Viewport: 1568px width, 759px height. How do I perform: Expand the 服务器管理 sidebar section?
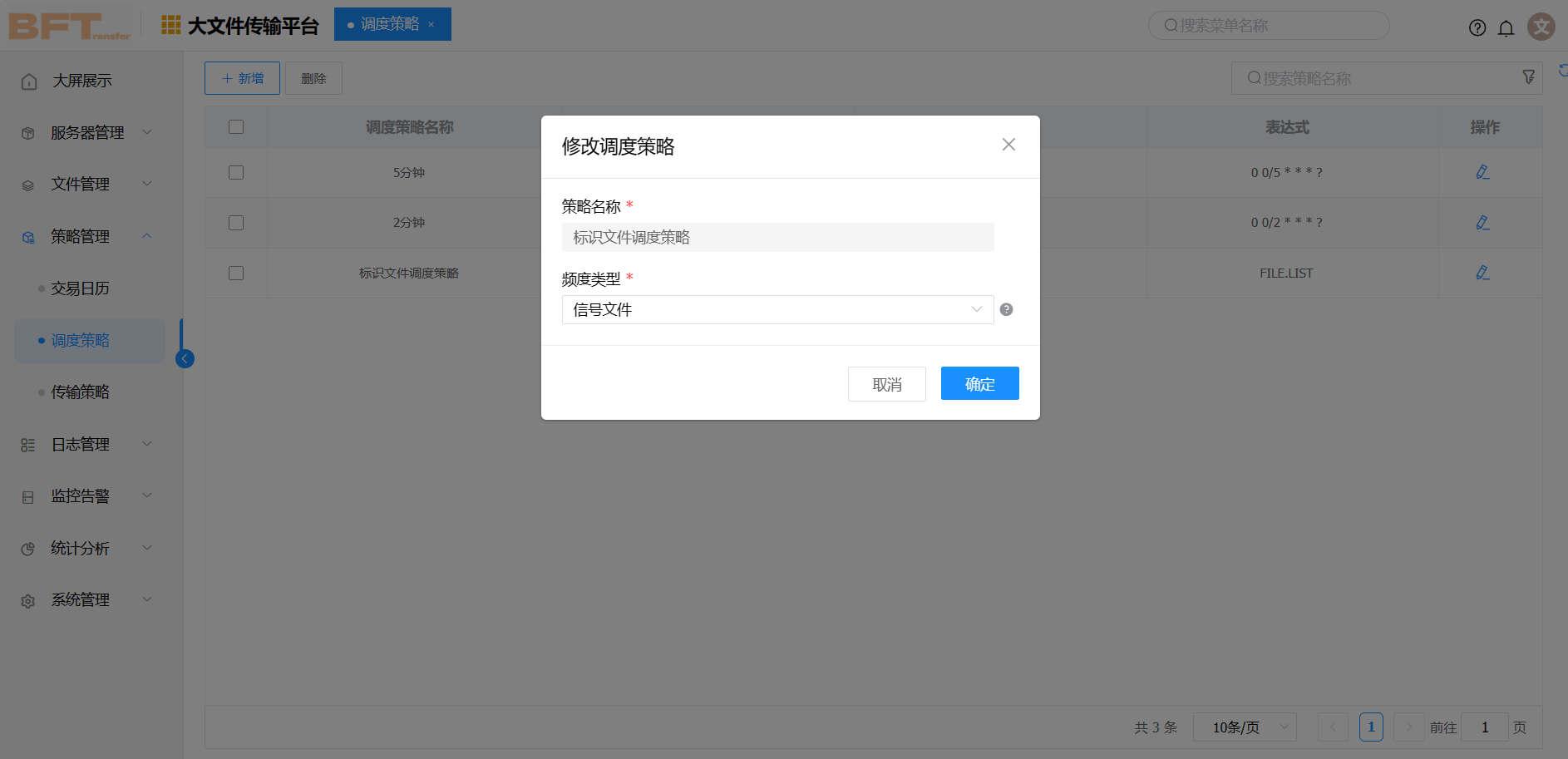click(86, 132)
